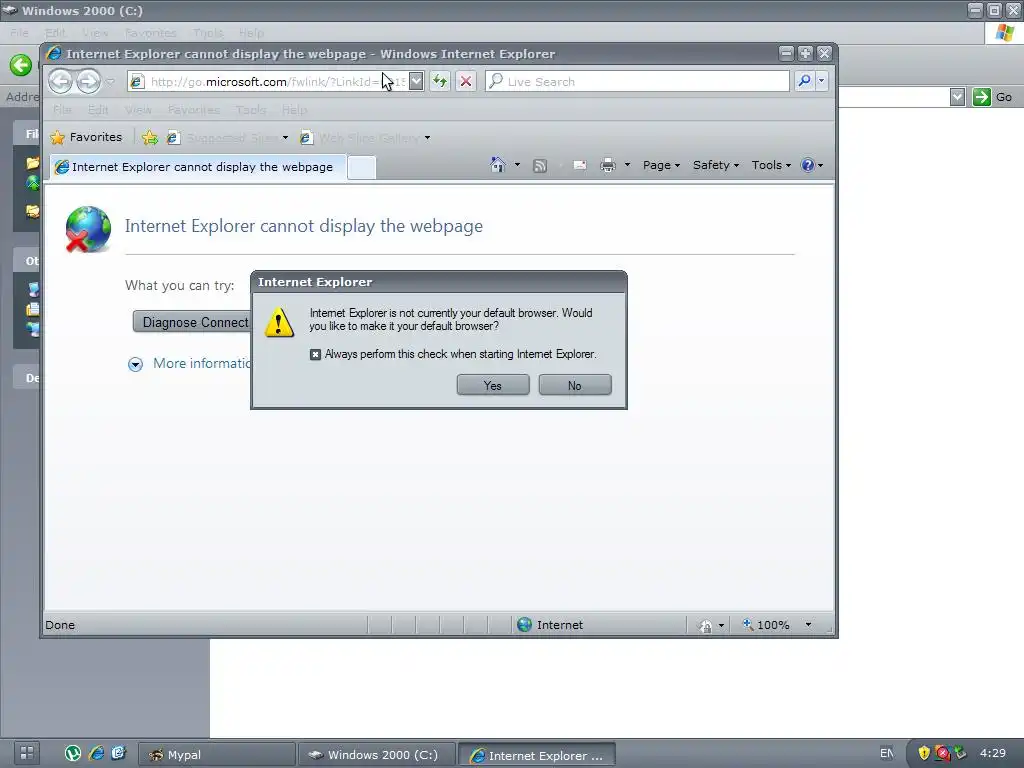Click the Internet security zone indicator
The width and height of the screenshot is (1024, 768).
(551, 625)
